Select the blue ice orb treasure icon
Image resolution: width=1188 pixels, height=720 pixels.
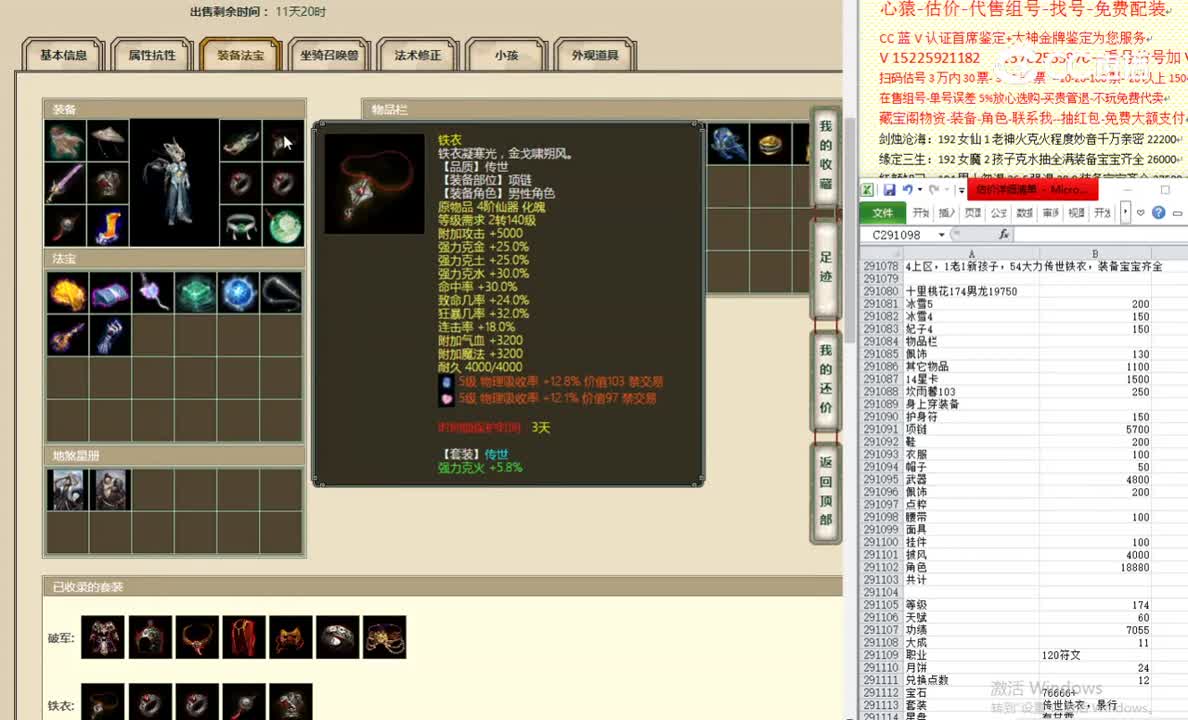pyautogui.click(x=238, y=293)
